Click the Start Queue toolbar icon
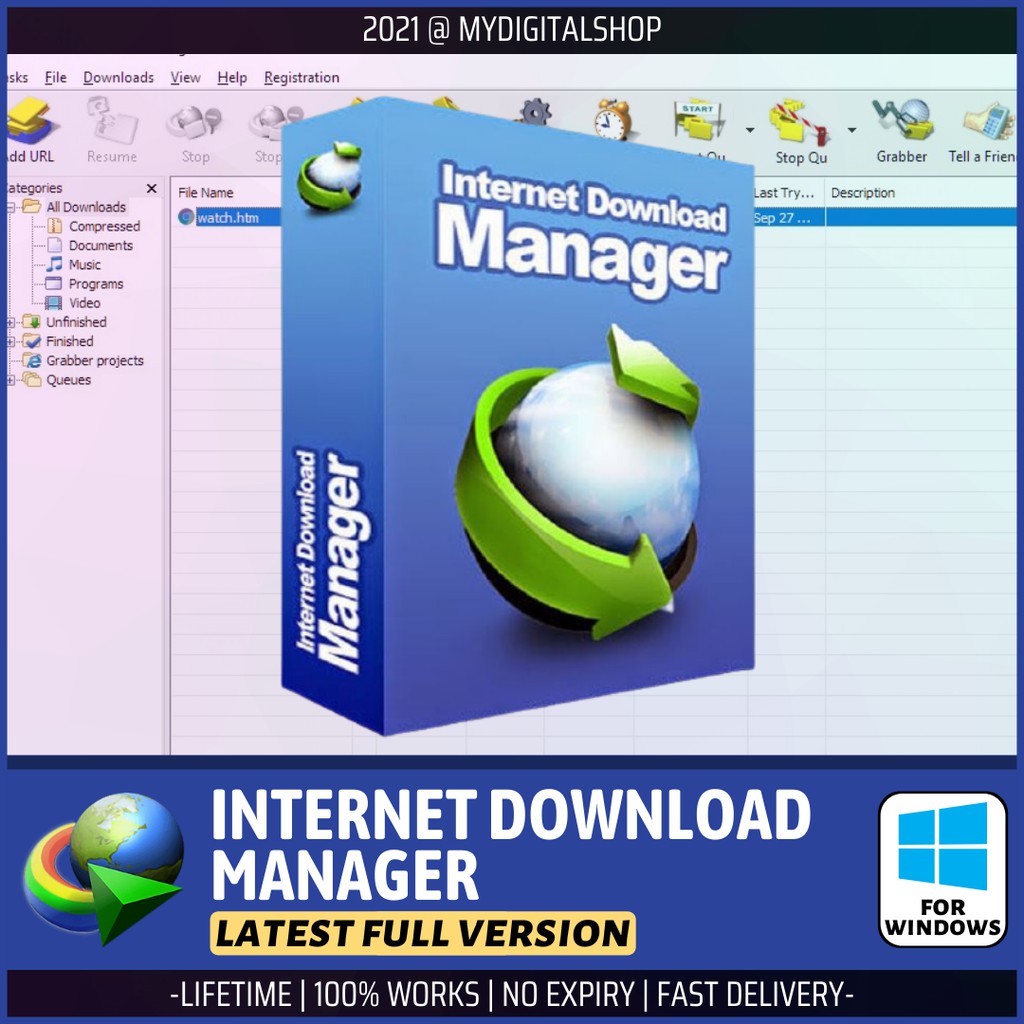This screenshot has height=1024, width=1024. (700, 120)
